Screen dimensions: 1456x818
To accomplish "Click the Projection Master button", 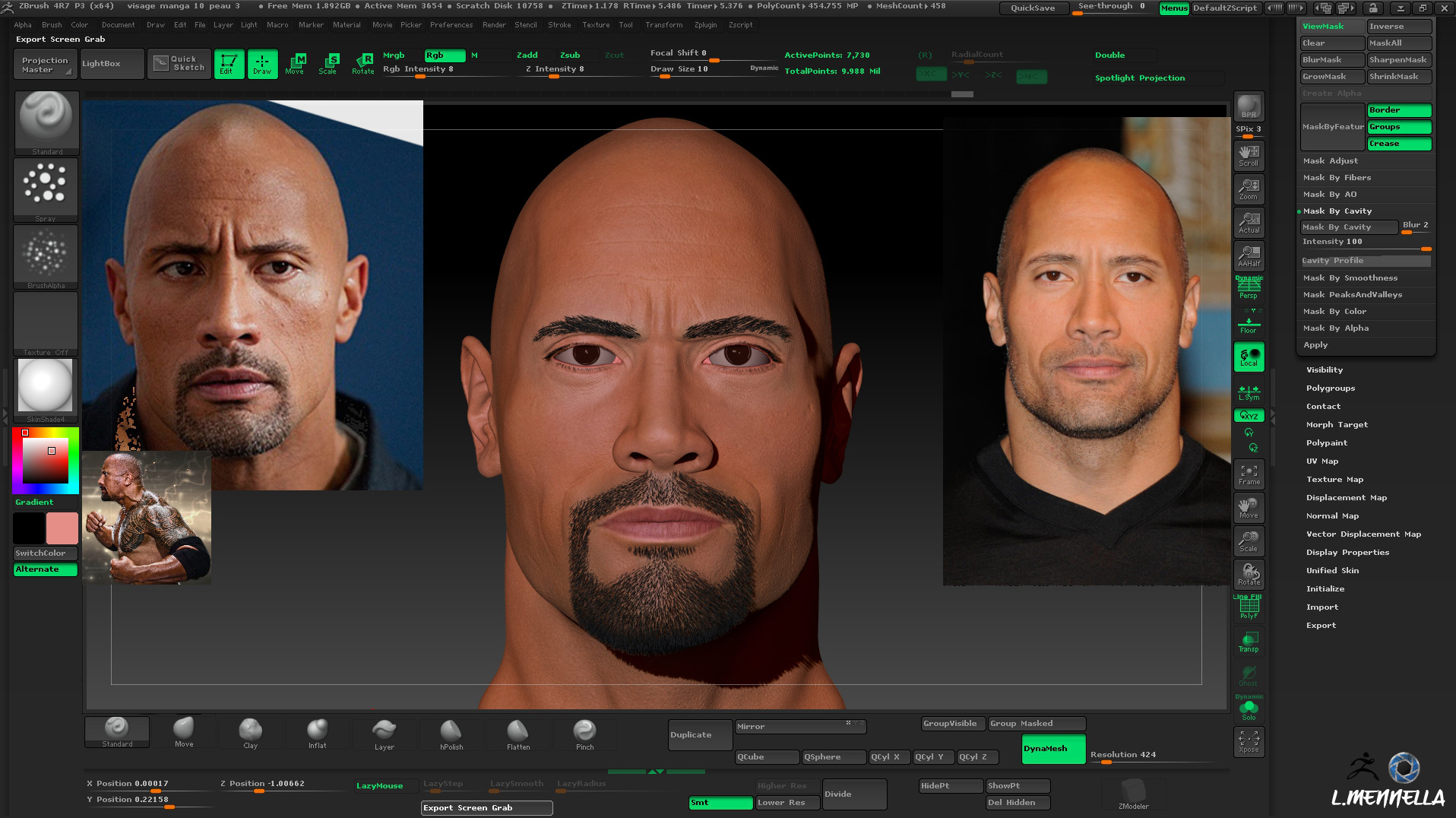I will [x=45, y=65].
